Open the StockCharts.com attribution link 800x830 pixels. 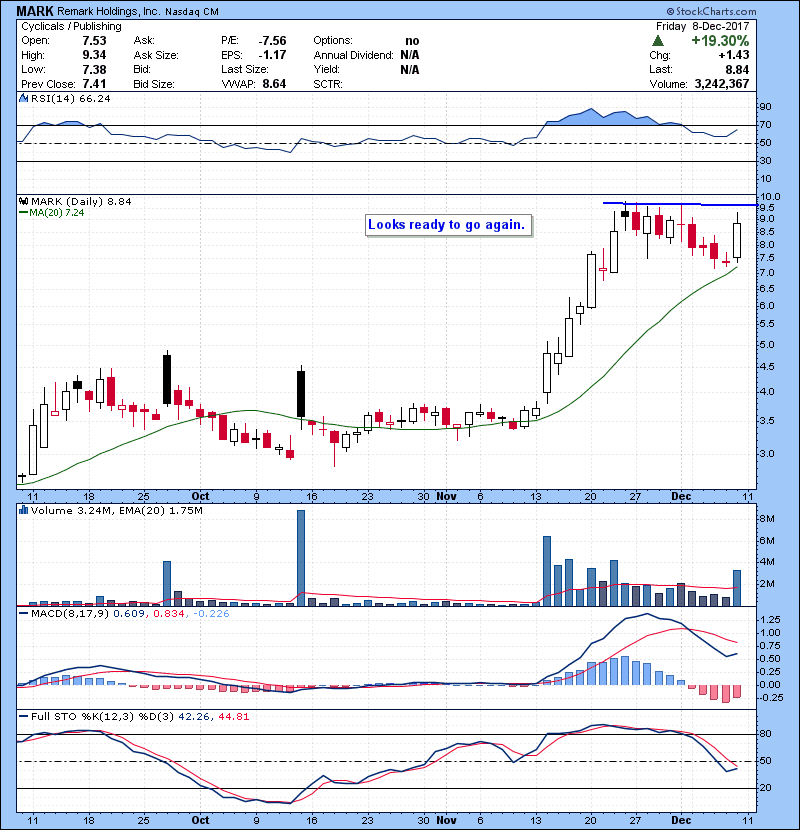[711, 11]
